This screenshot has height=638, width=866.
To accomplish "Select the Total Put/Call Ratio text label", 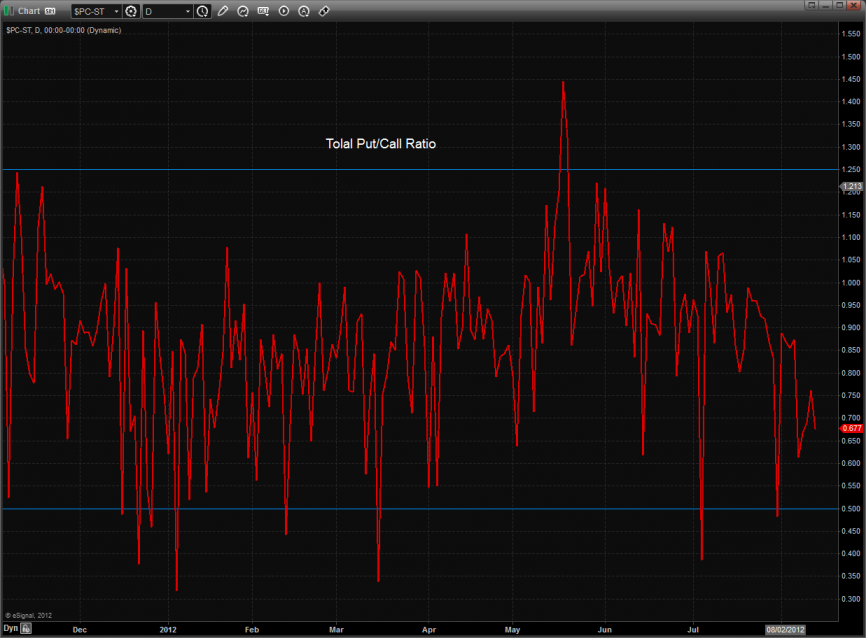I will click(x=380, y=144).
